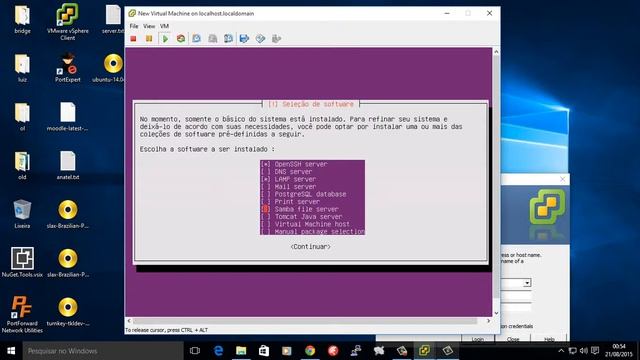This screenshot has height=360, width=640.
Task: Open the Snapshot Manager toolbar icon
Action: (x=229, y=39)
